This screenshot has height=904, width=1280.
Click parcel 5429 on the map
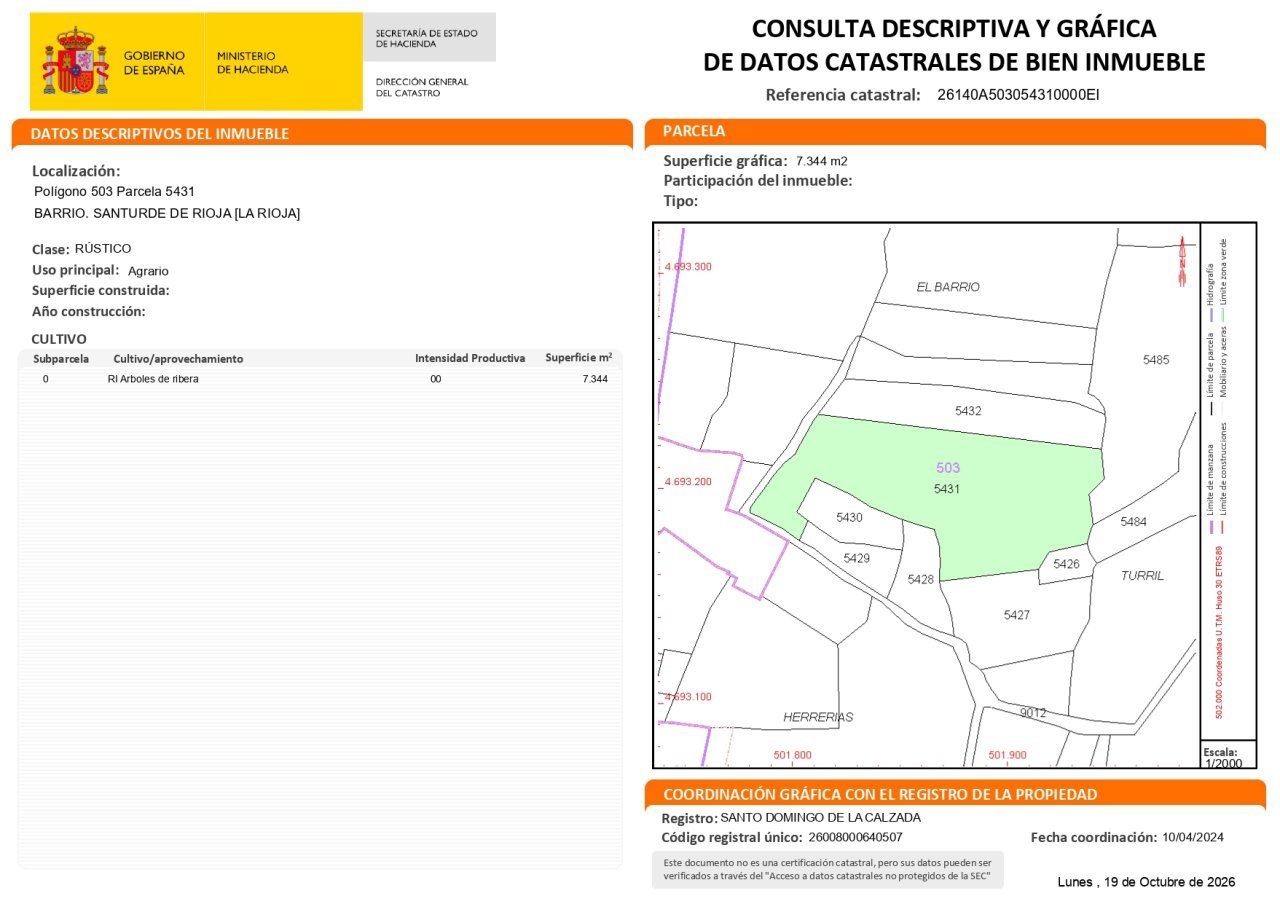856,558
